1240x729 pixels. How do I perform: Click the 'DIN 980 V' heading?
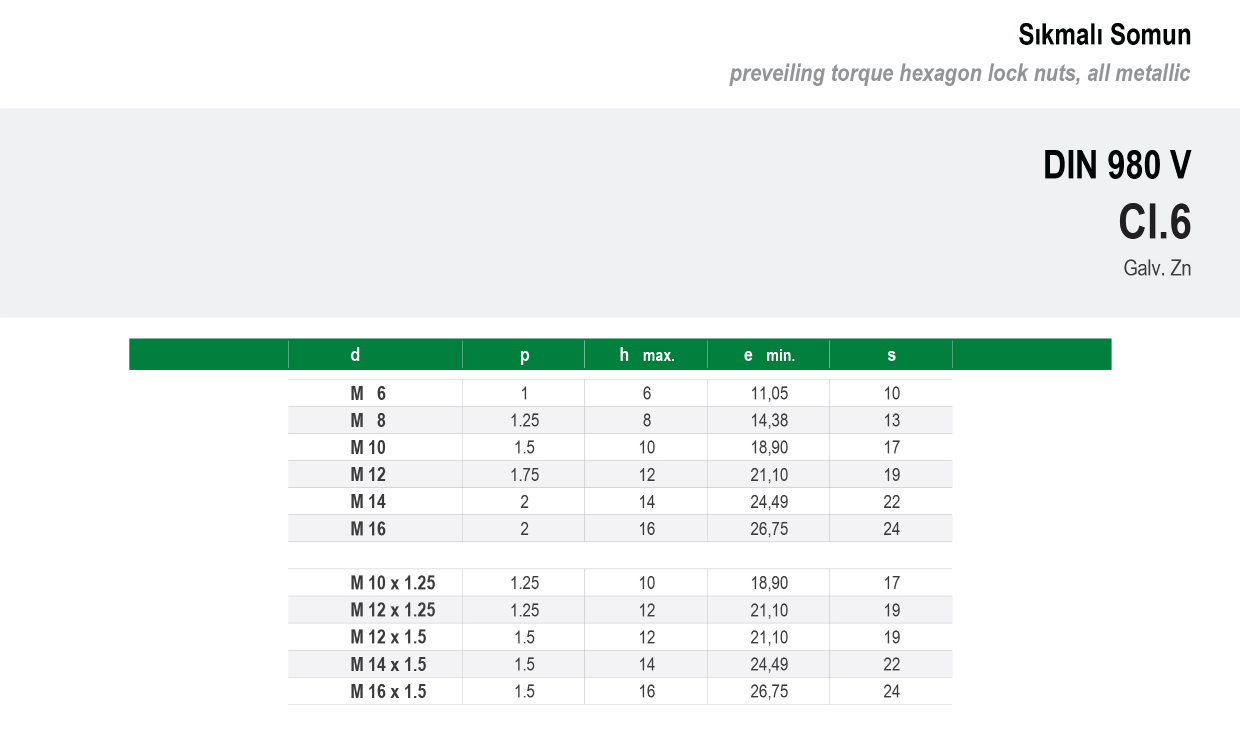pos(1116,166)
